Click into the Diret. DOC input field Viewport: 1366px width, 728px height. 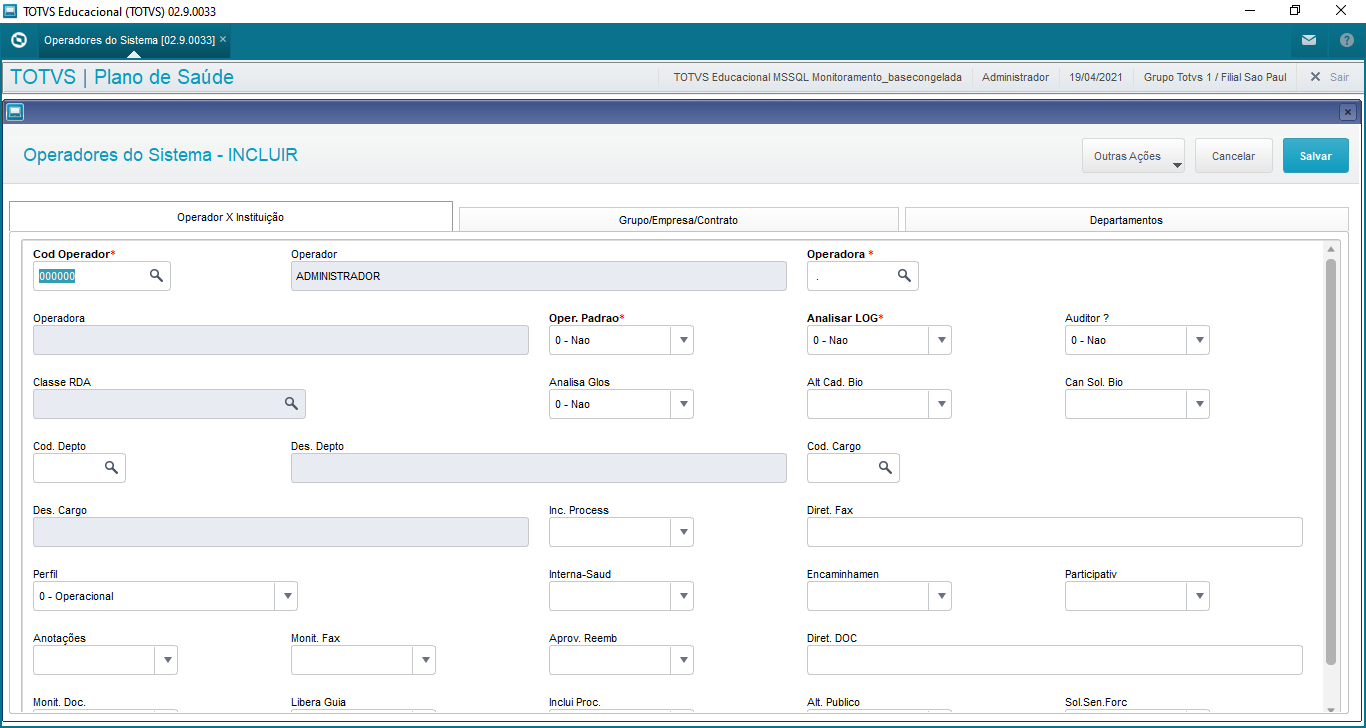[x=1054, y=660]
